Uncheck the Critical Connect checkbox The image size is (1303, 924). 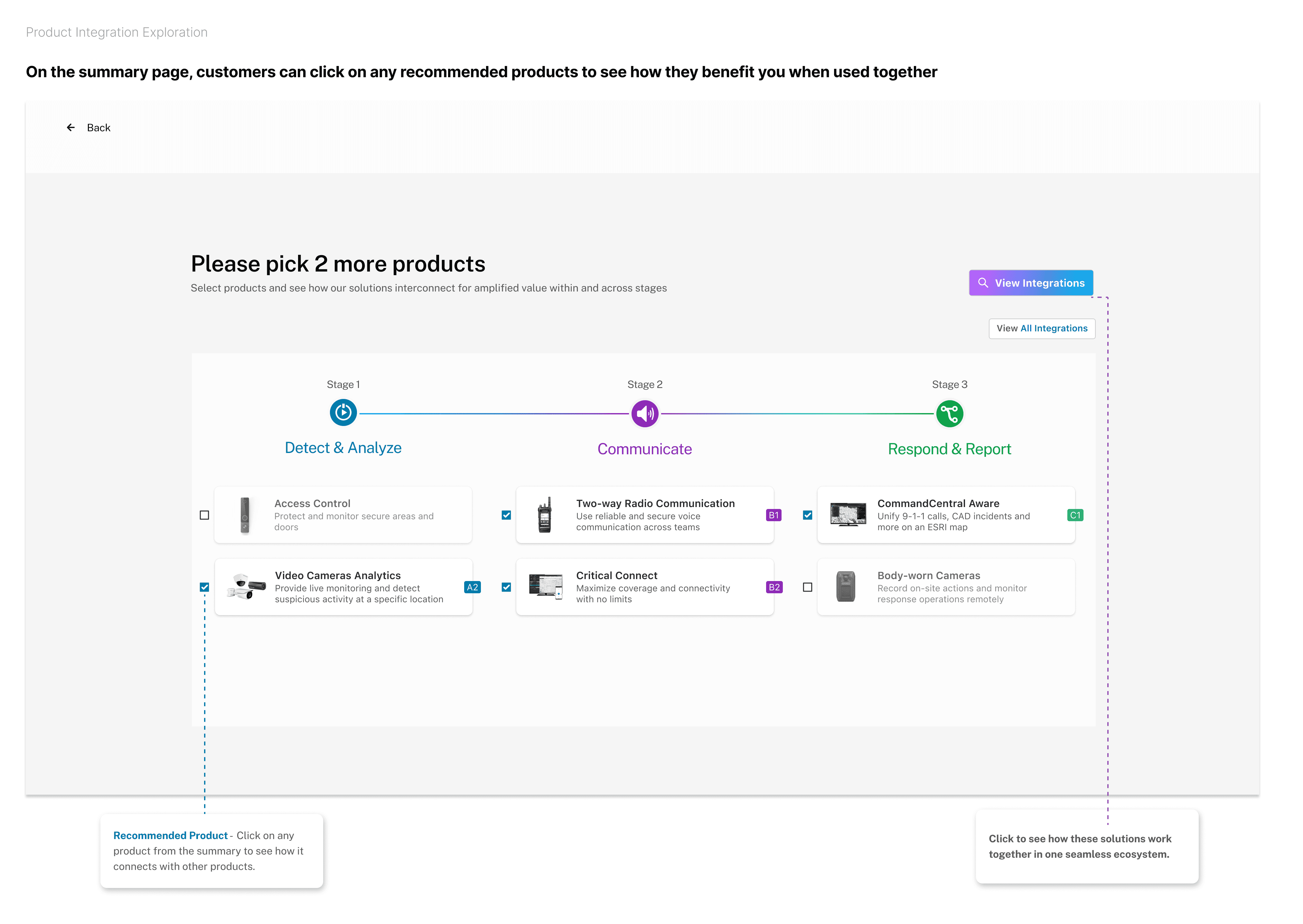(506, 587)
